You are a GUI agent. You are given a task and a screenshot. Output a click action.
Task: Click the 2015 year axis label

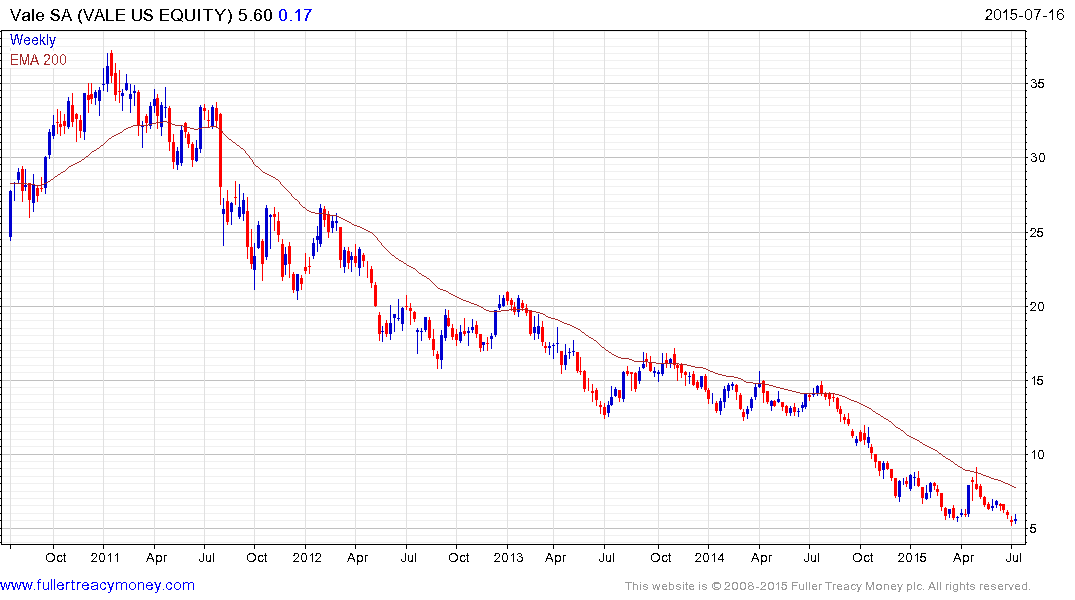click(911, 557)
